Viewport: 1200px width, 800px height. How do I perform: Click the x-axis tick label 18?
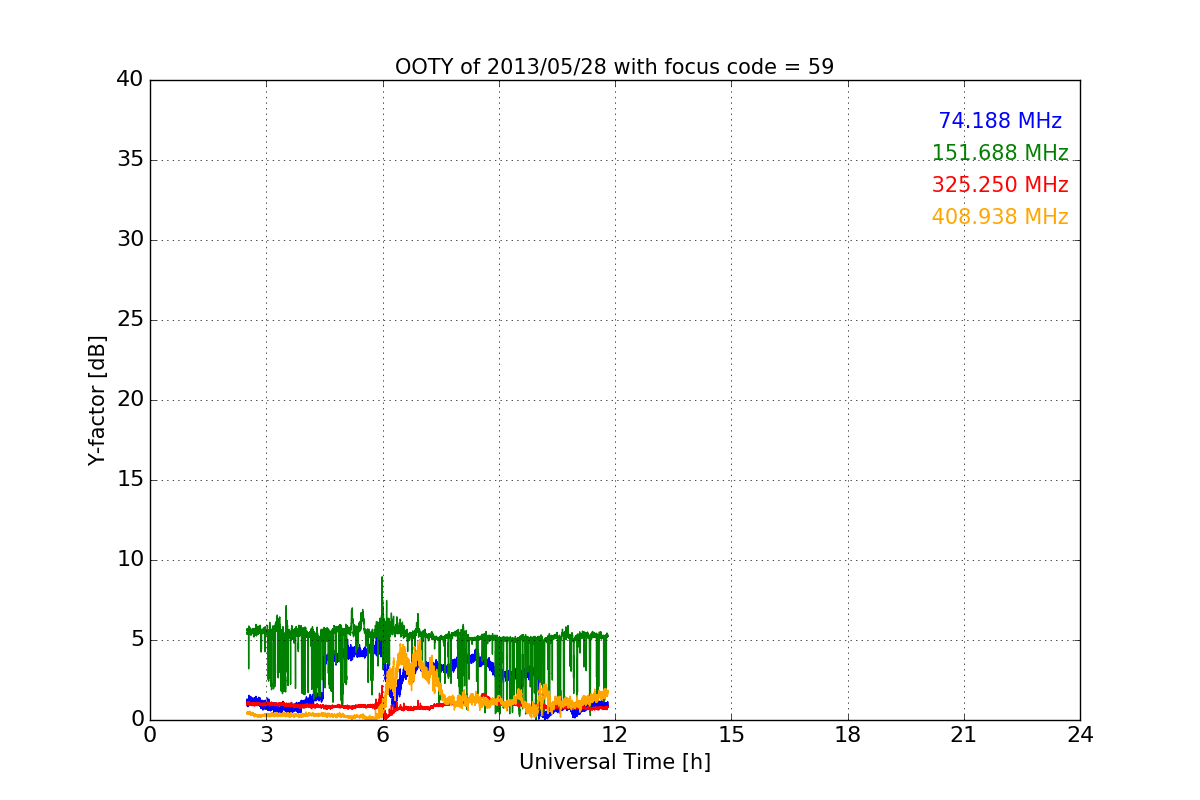848,735
